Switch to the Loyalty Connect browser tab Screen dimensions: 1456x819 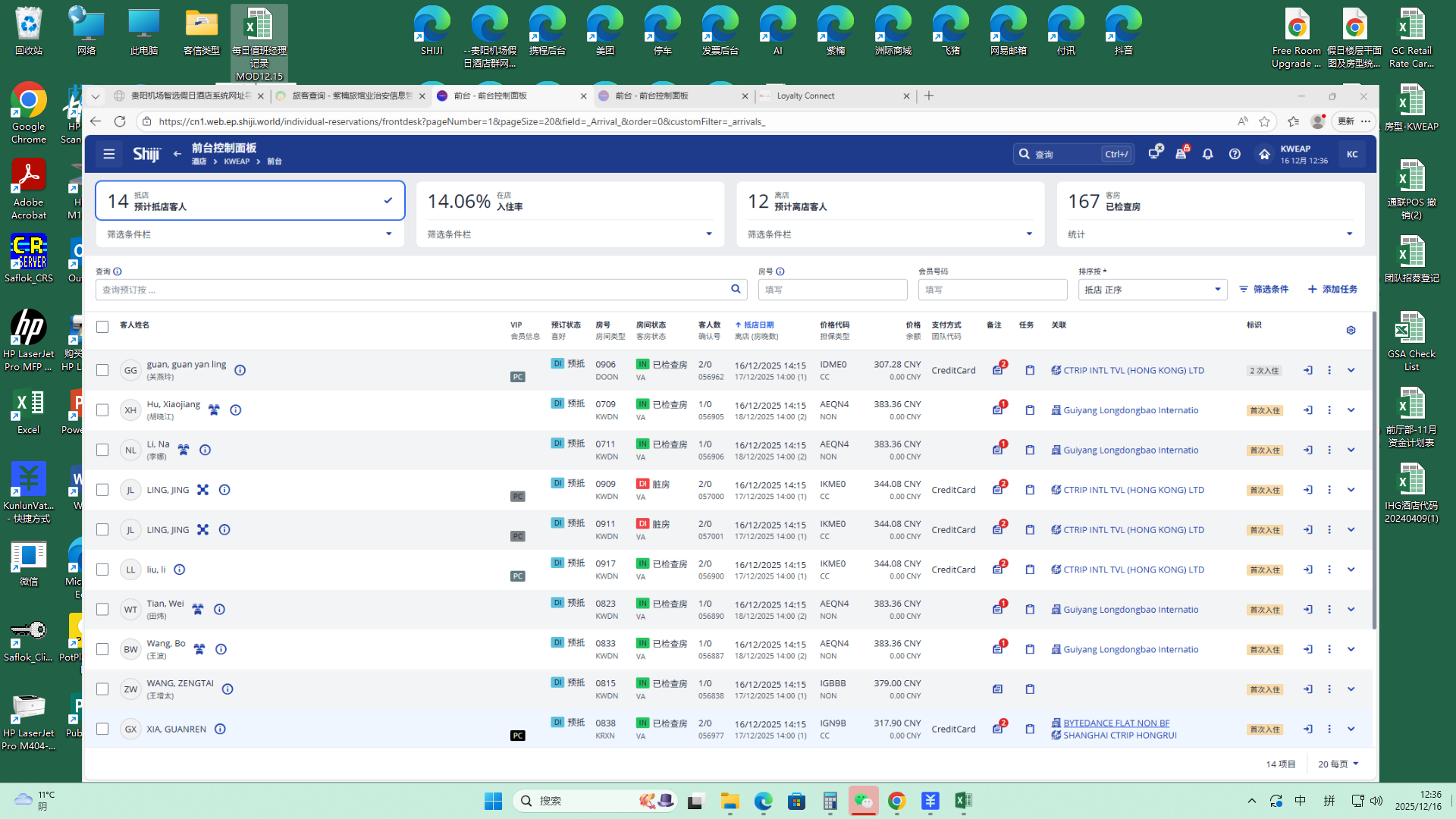(x=805, y=96)
